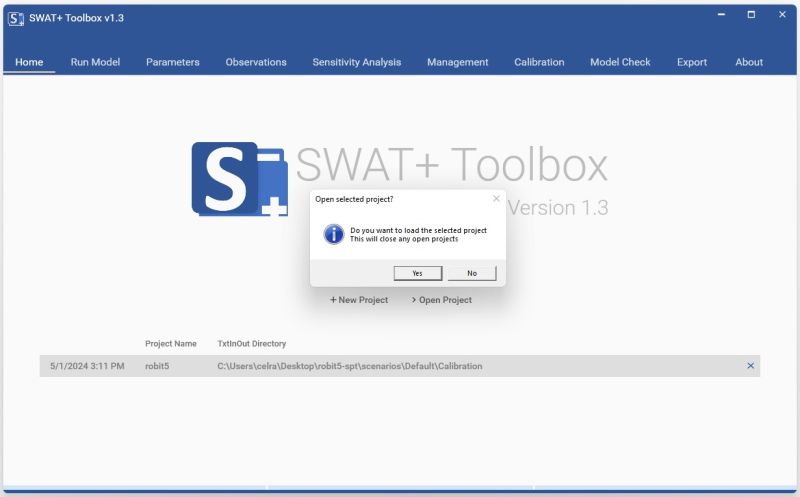Start a New Project
The height and width of the screenshot is (497, 800).
[359, 300]
